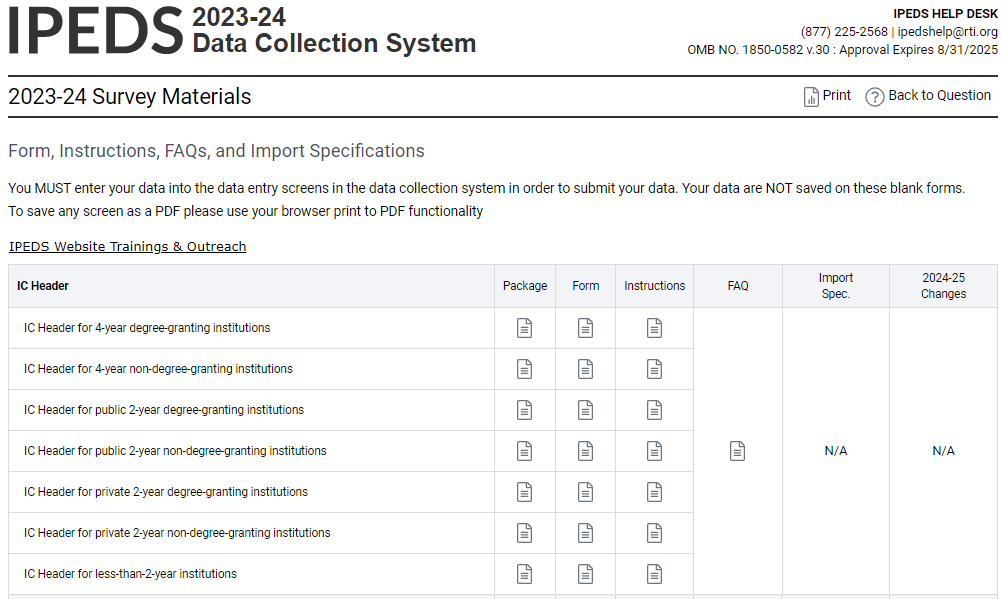Click the 2024-25 Changes column header
This screenshot has height=599, width=1002.
943,286
